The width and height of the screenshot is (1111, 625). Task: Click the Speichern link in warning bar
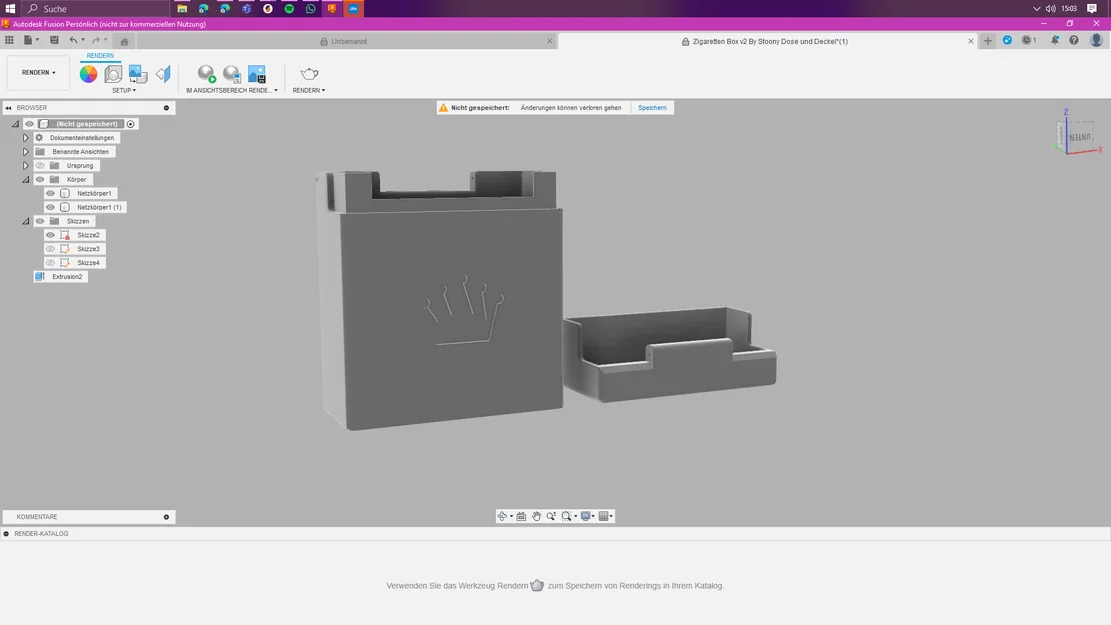point(652,108)
